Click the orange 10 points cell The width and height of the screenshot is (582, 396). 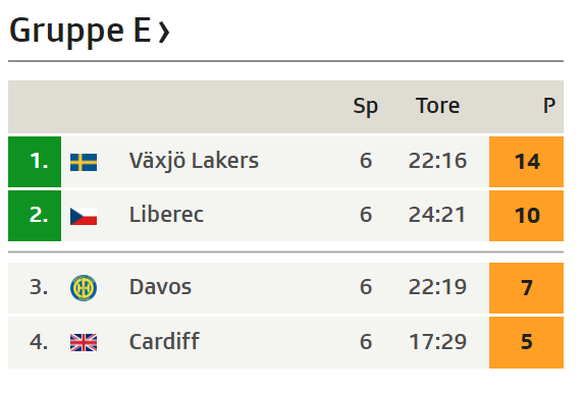[x=526, y=216]
